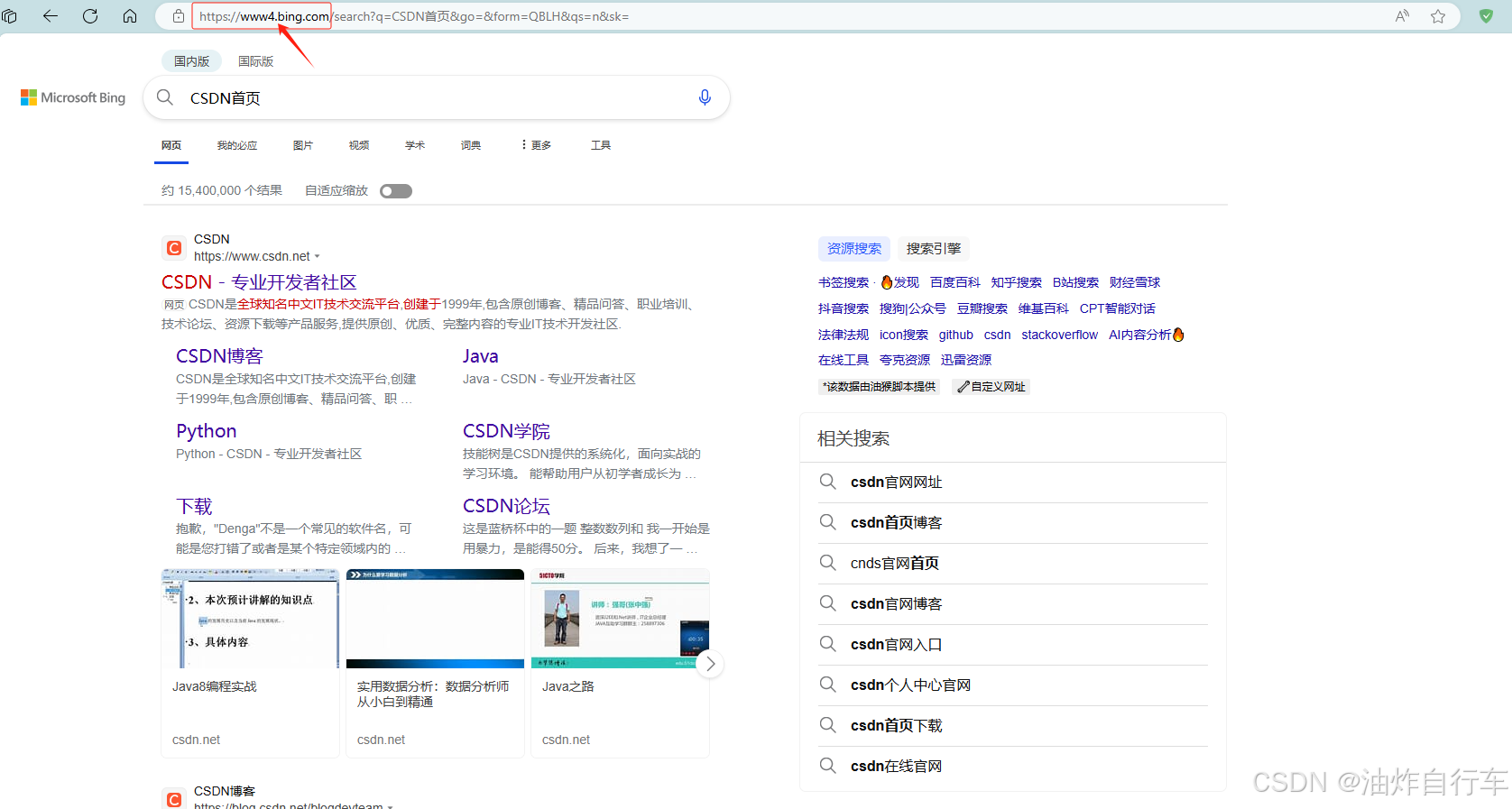The width and height of the screenshot is (1512, 809).
Task: Open Java sitelink
Action: point(481,356)
